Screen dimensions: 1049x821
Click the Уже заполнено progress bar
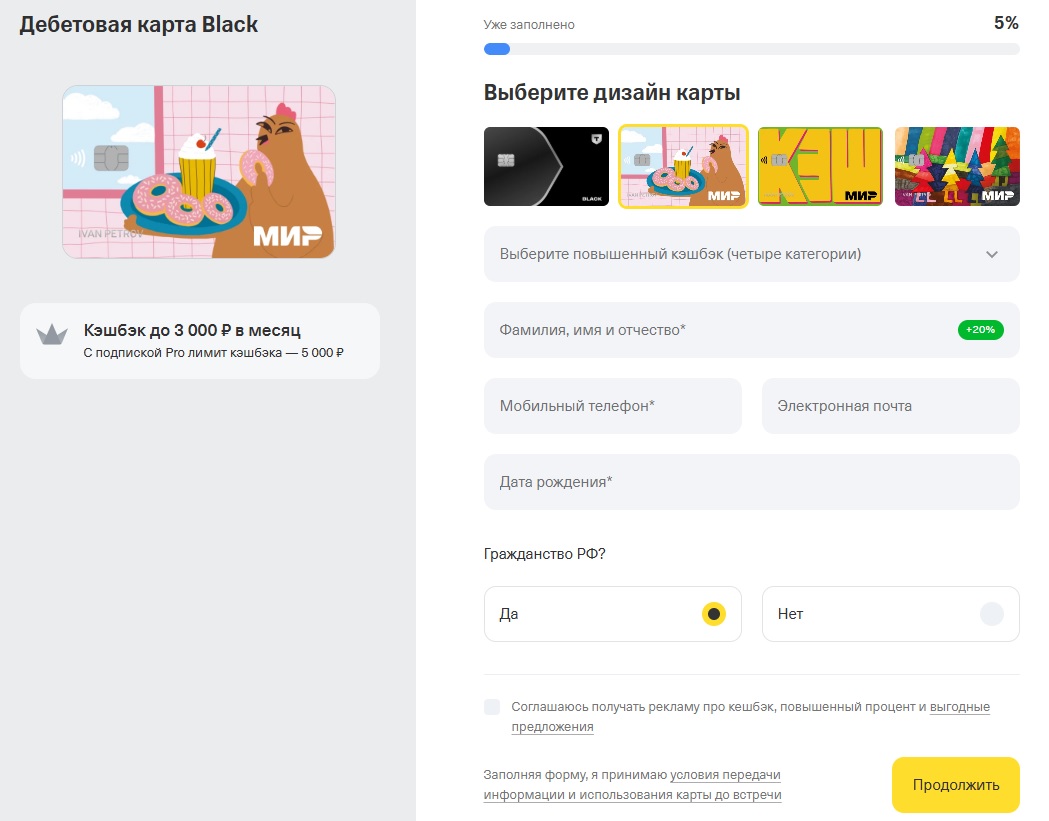(751, 49)
